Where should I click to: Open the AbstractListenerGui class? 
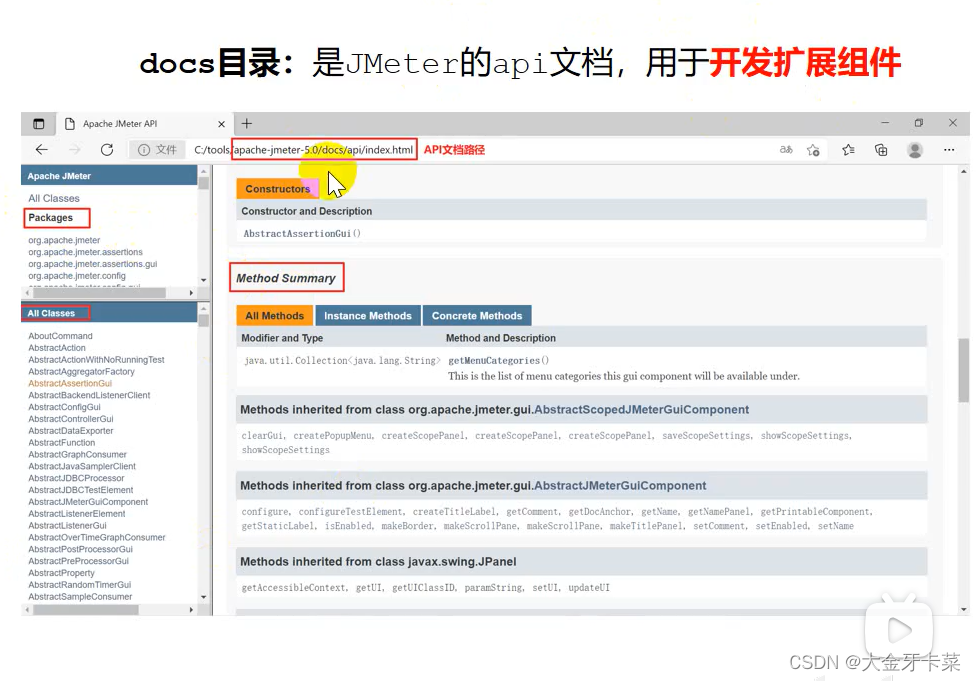[x=67, y=525]
